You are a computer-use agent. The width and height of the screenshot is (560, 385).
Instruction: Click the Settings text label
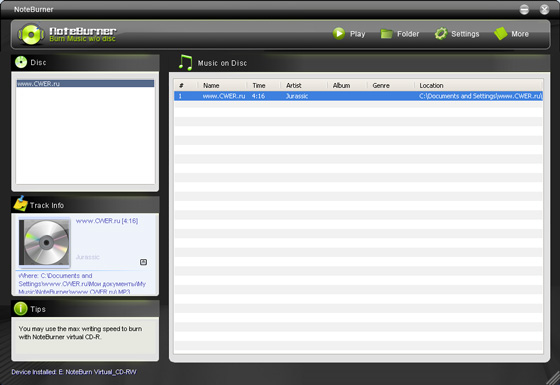(x=465, y=34)
